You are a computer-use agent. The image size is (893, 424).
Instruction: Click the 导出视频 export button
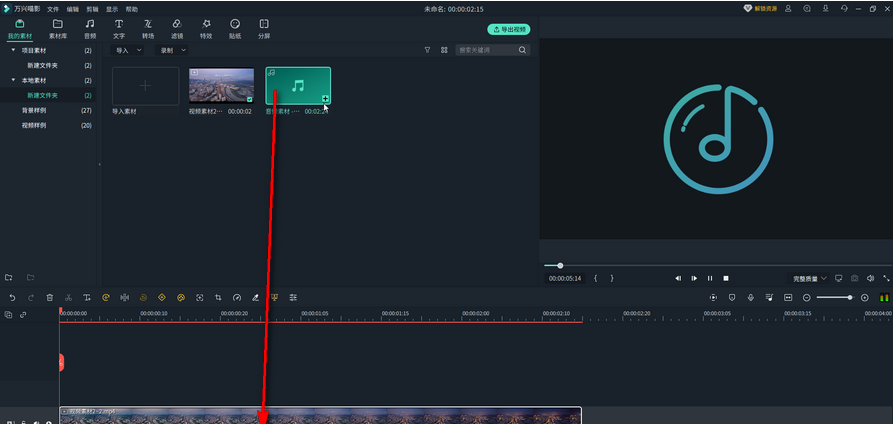pyautogui.click(x=509, y=29)
